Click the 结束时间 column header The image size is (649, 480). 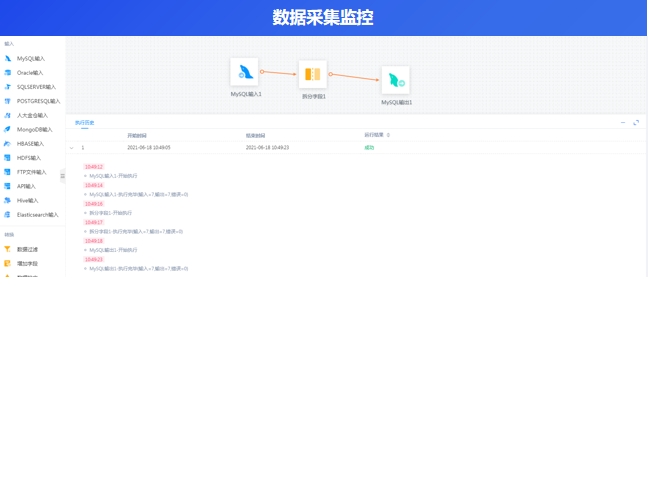[255, 135]
